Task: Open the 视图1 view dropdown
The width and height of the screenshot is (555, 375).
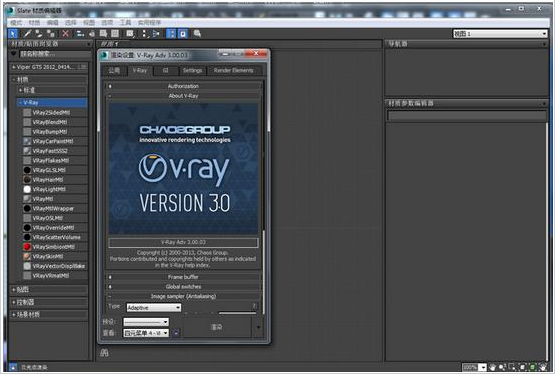Action: coord(500,34)
